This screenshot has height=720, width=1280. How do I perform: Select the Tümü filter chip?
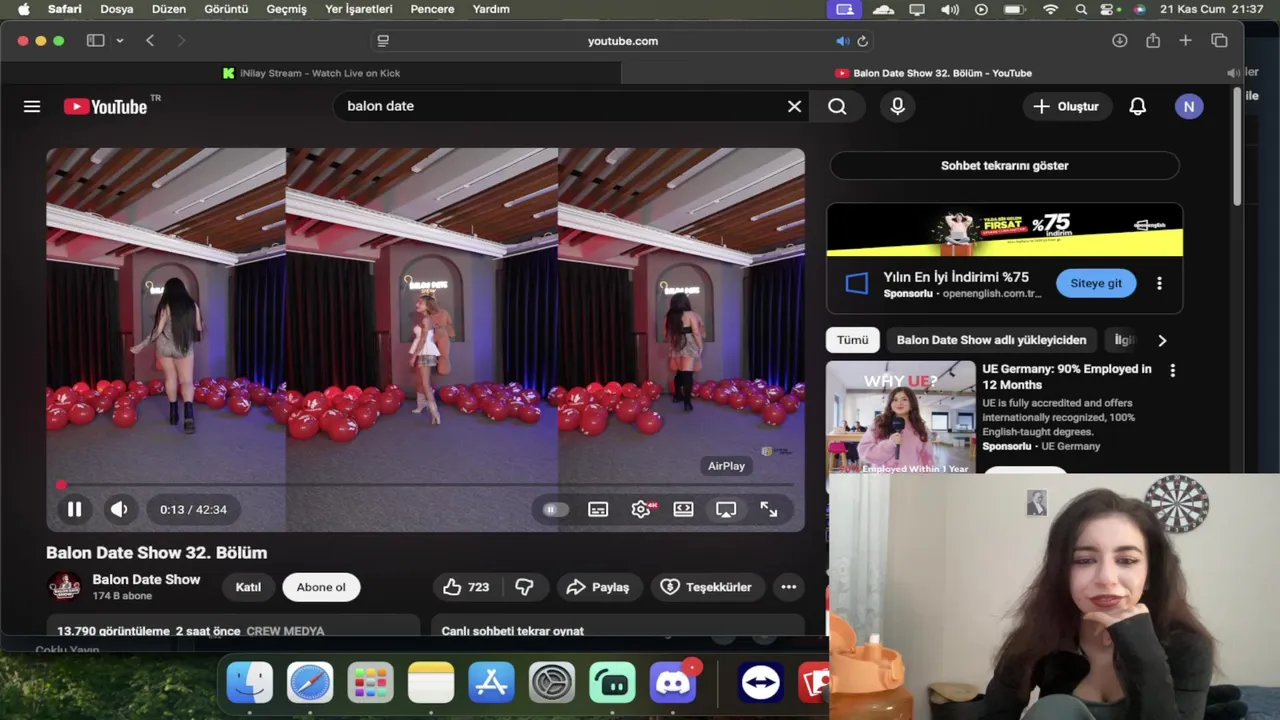click(852, 340)
